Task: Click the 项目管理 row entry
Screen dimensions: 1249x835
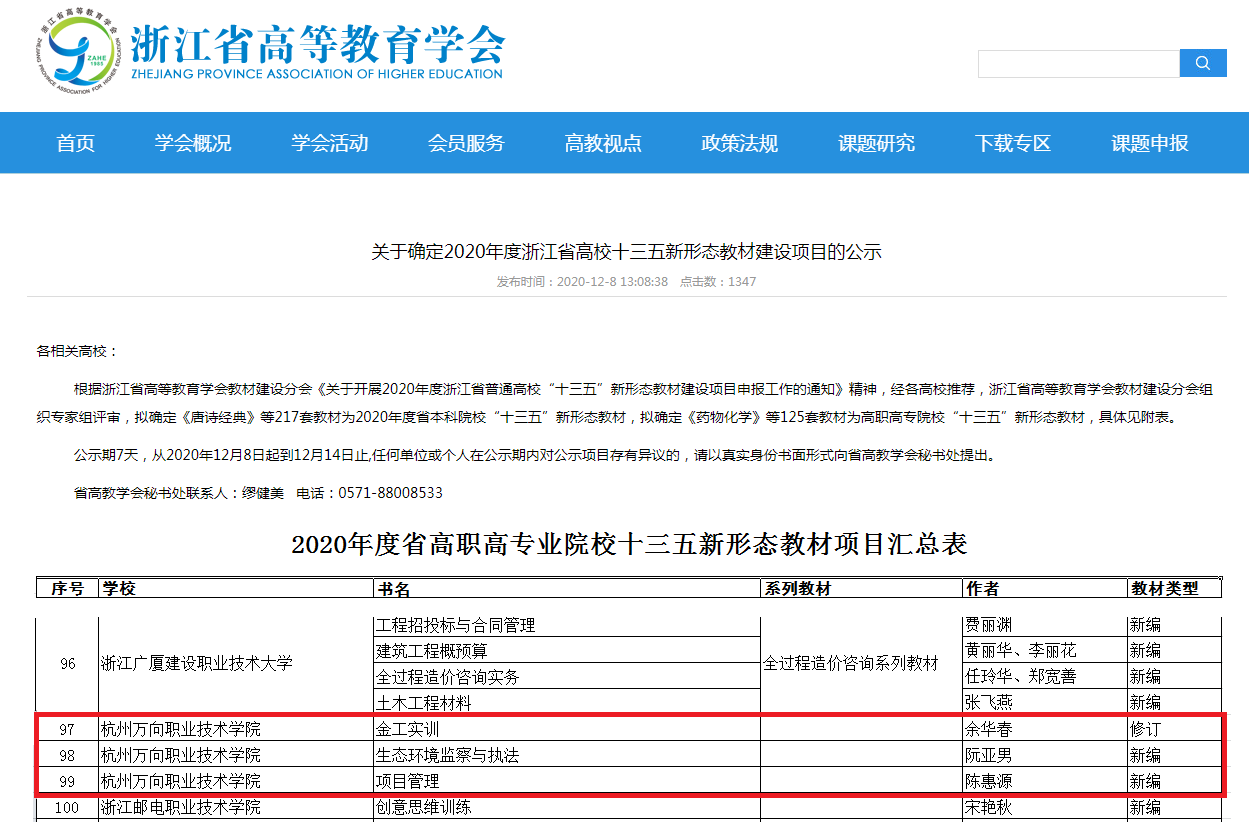Action: 407,781
